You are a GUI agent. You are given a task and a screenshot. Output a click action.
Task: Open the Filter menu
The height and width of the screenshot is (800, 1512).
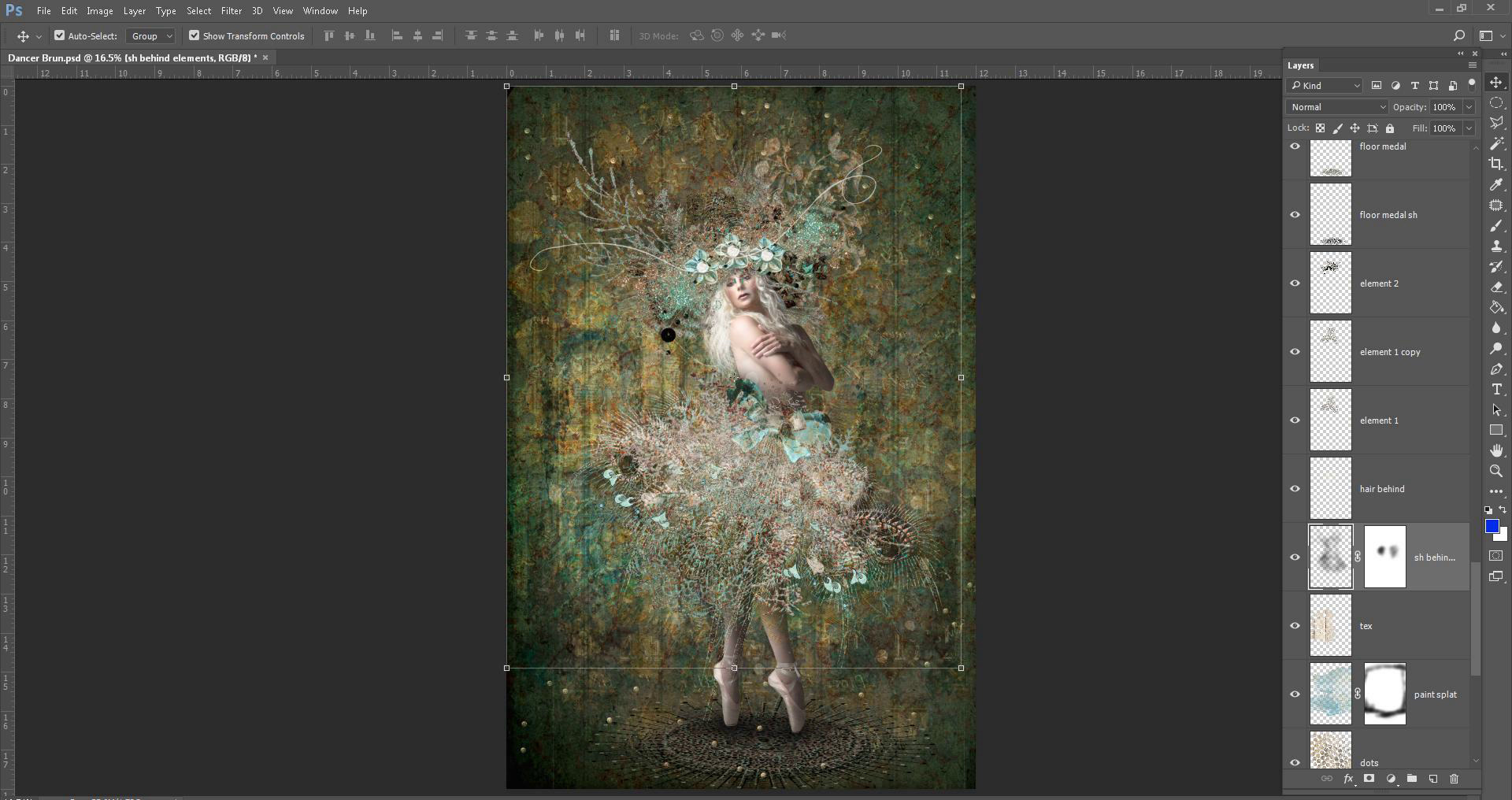(231, 11)
